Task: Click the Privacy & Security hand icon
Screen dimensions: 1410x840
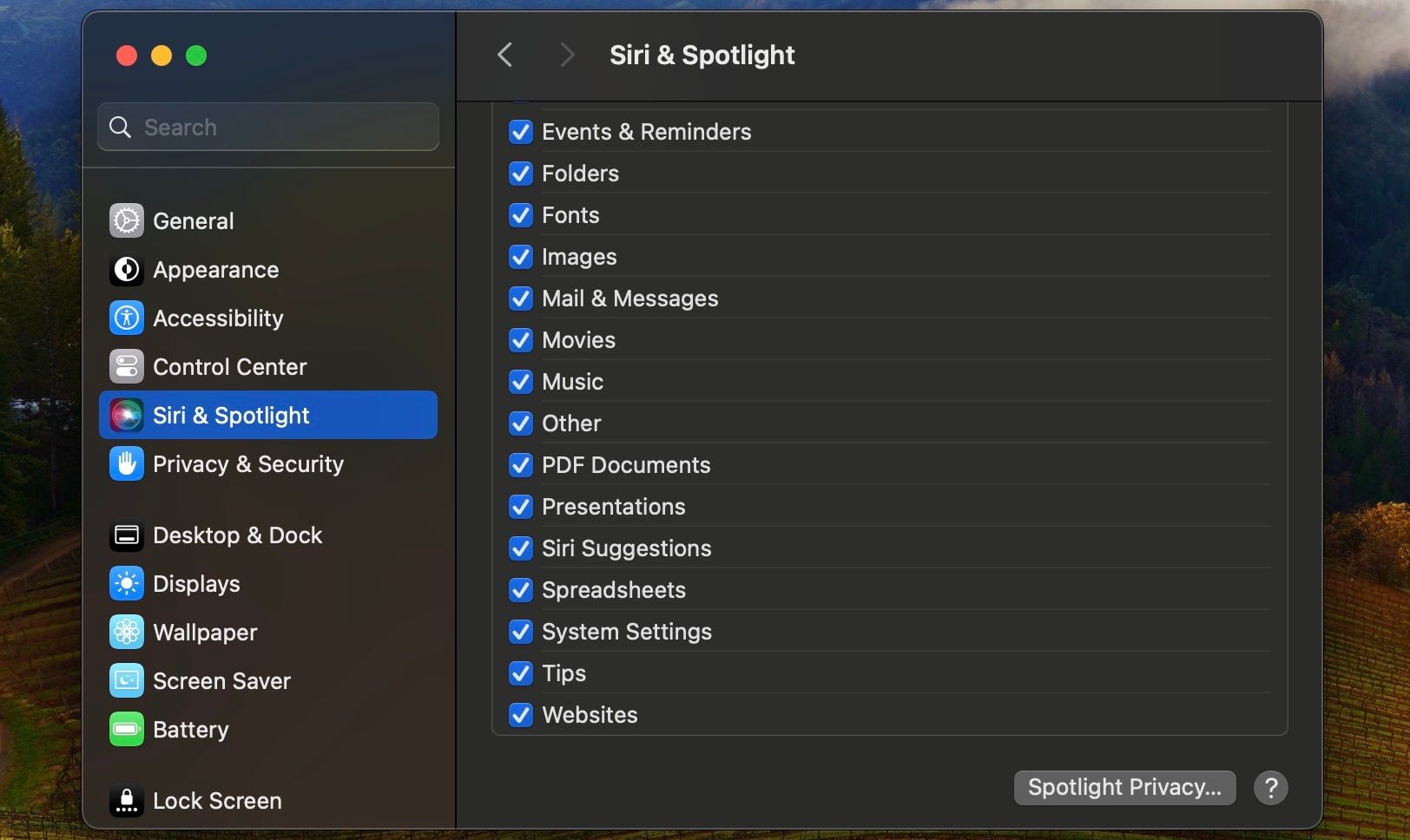Action: pyautogui.click(x=126, y=463)
